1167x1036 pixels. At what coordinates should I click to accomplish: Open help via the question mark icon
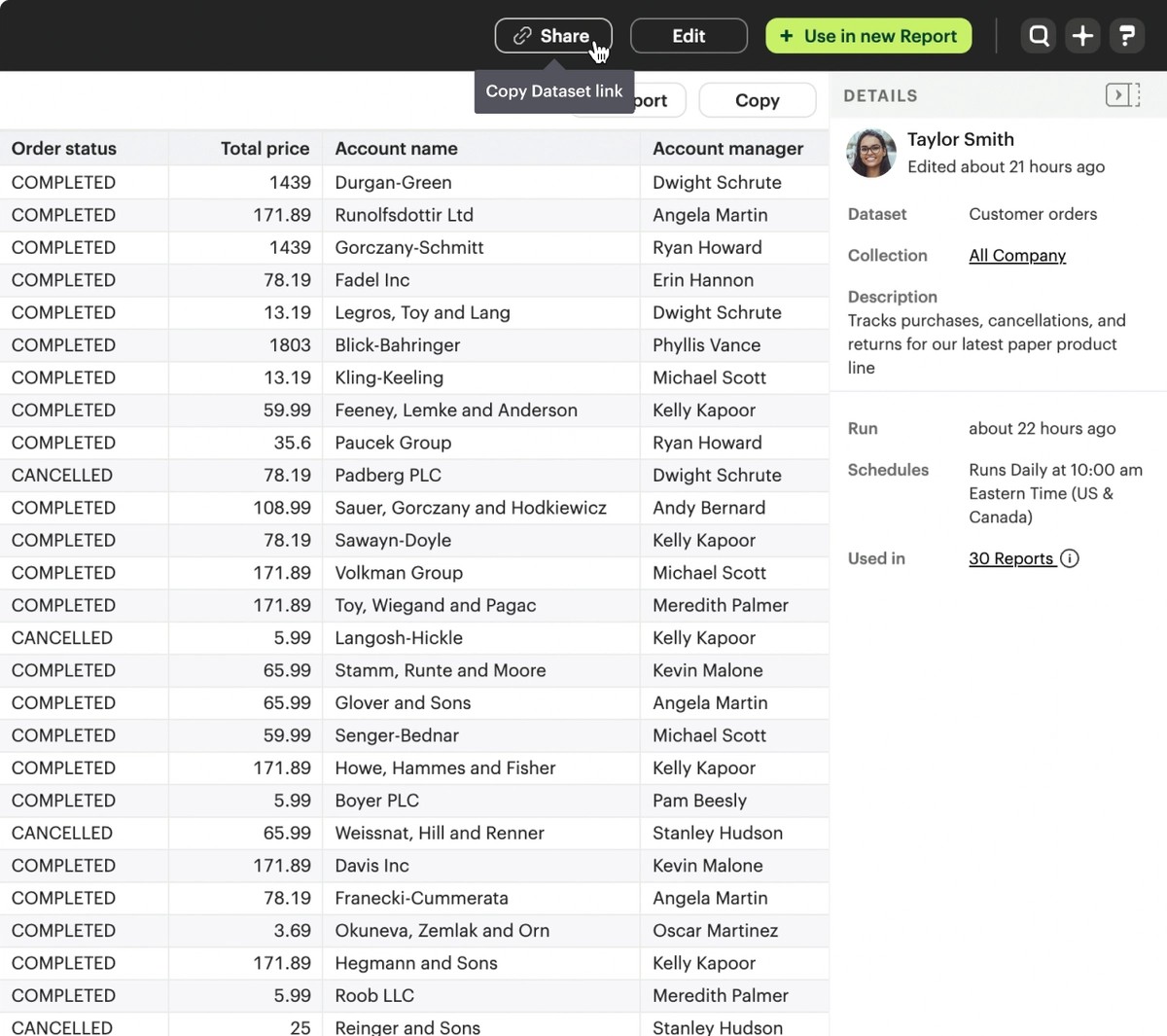pos(1126,35)
